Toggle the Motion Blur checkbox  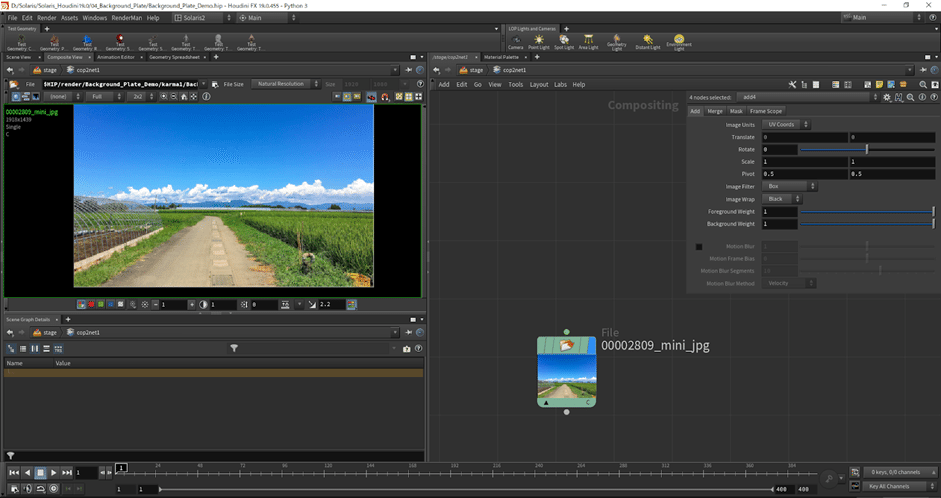point(699,246)
